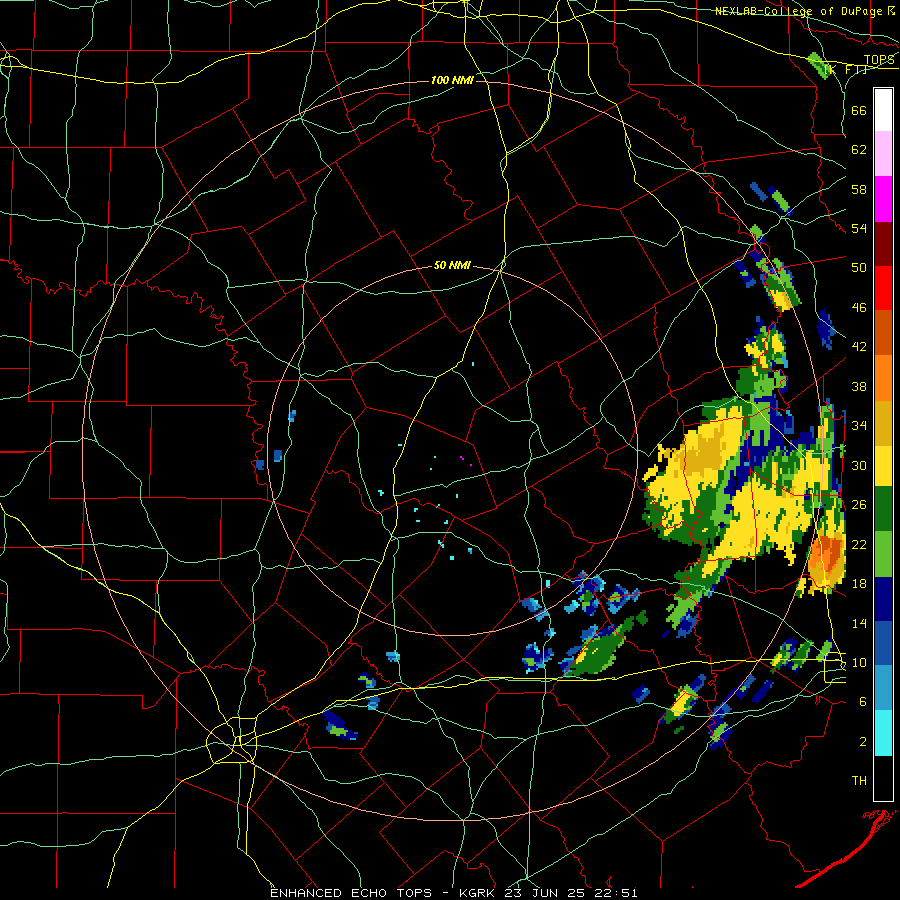900x900 pixels.
Task: Click the 54 label on the scale
Action: click(859, 228)
